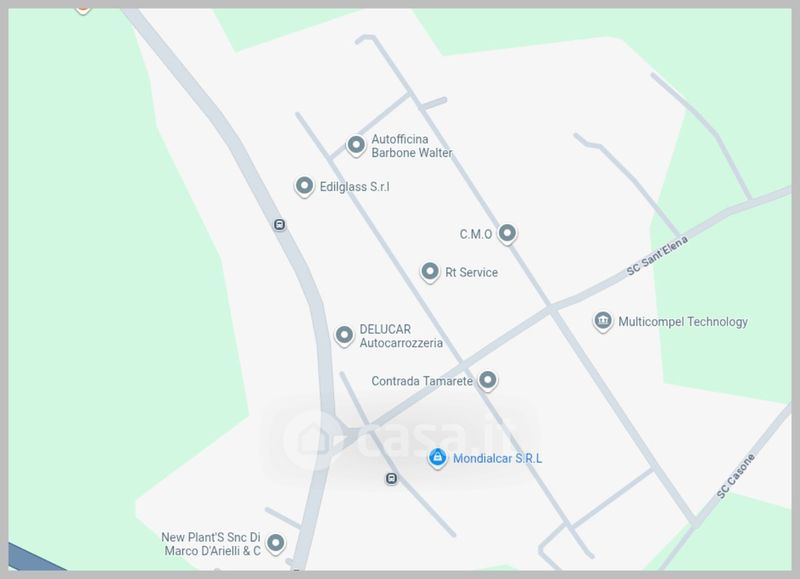
Task: Select the Edilglass S.r.l location marker
Action: tap(305, 187)
